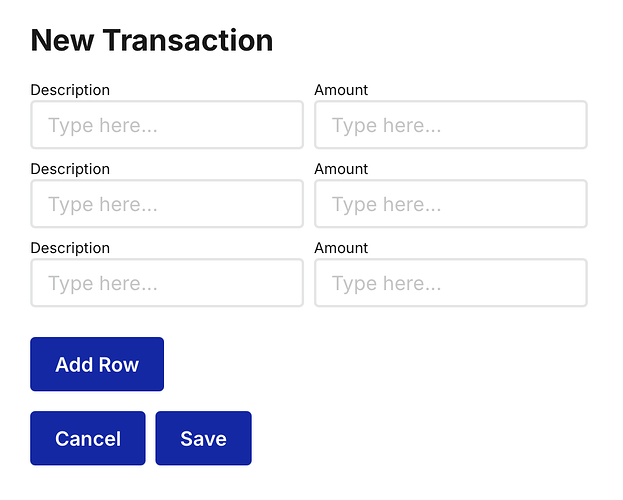Click the second row's Amount label
Viewport: 623px width, 500px height.
click(341, 169)
